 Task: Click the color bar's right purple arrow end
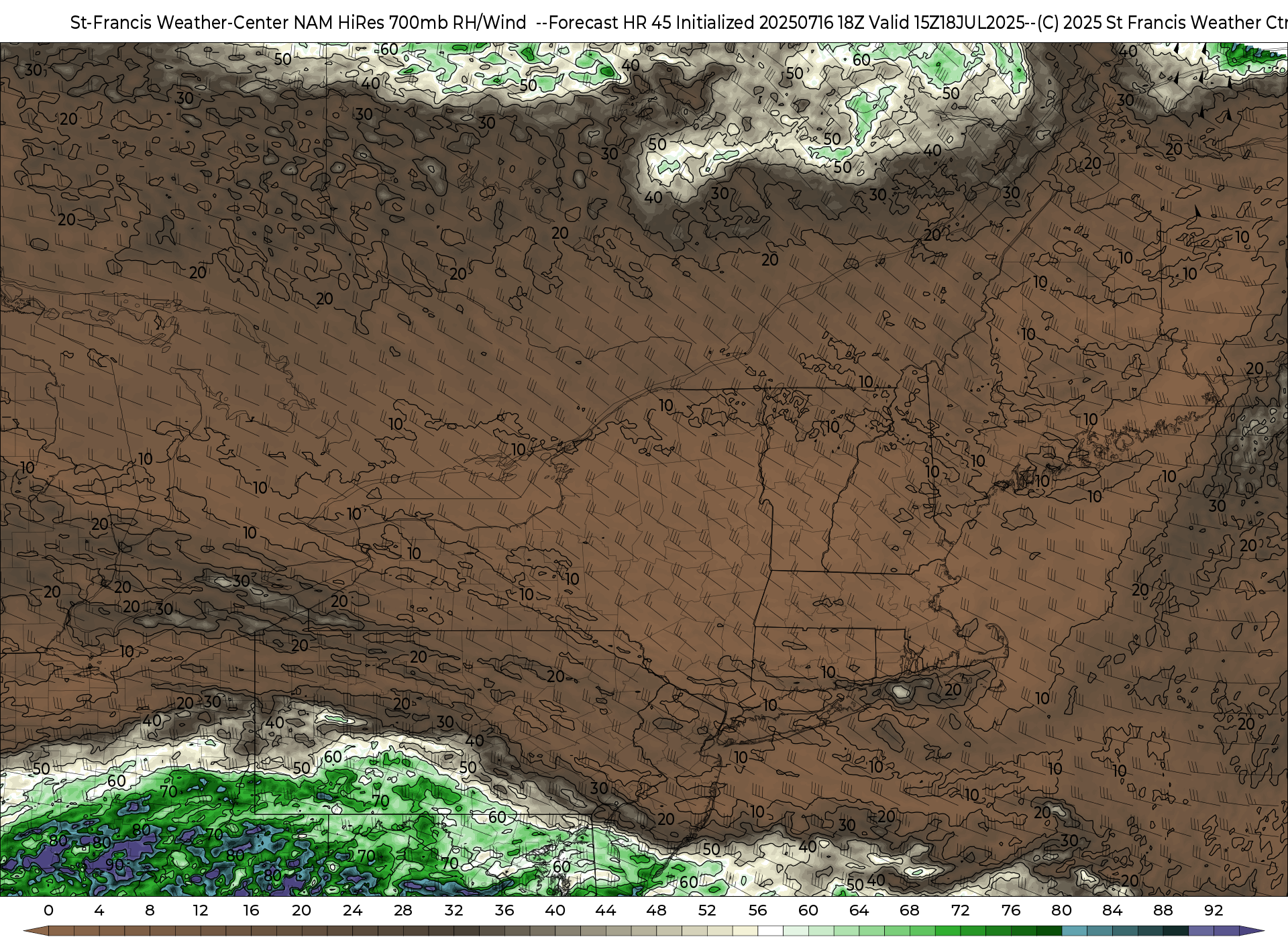1251,932
